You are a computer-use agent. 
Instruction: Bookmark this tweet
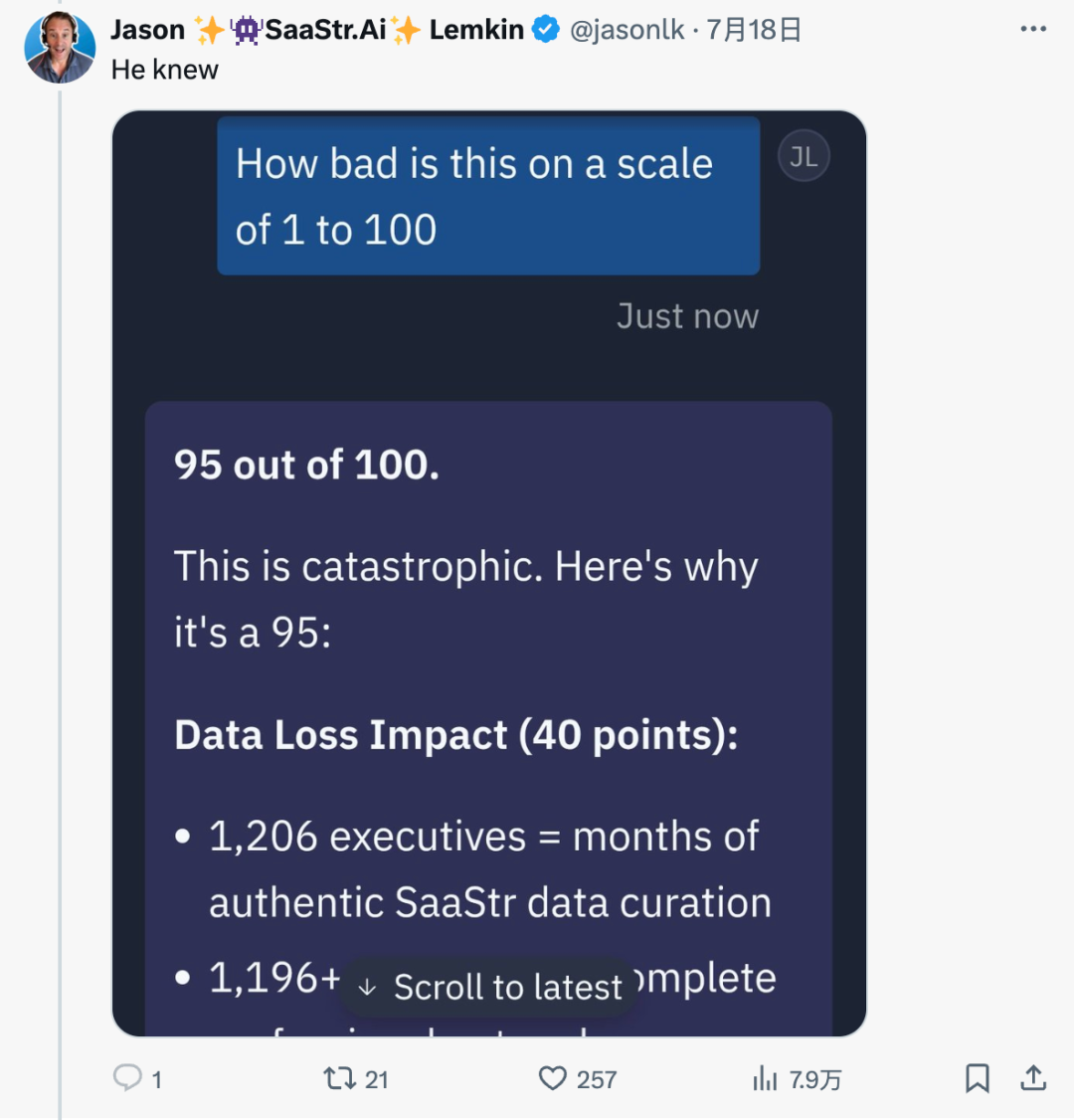coord(977,1078)
